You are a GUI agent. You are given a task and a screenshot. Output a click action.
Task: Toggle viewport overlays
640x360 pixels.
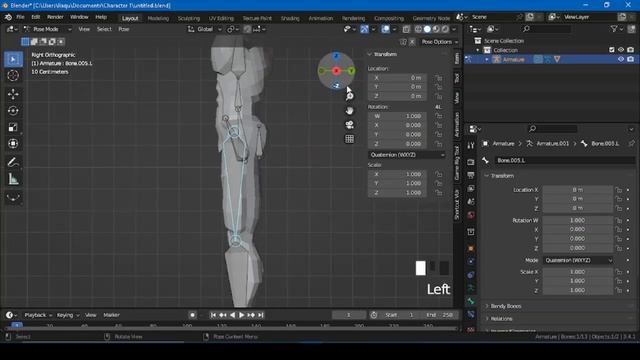coord(385,29)
